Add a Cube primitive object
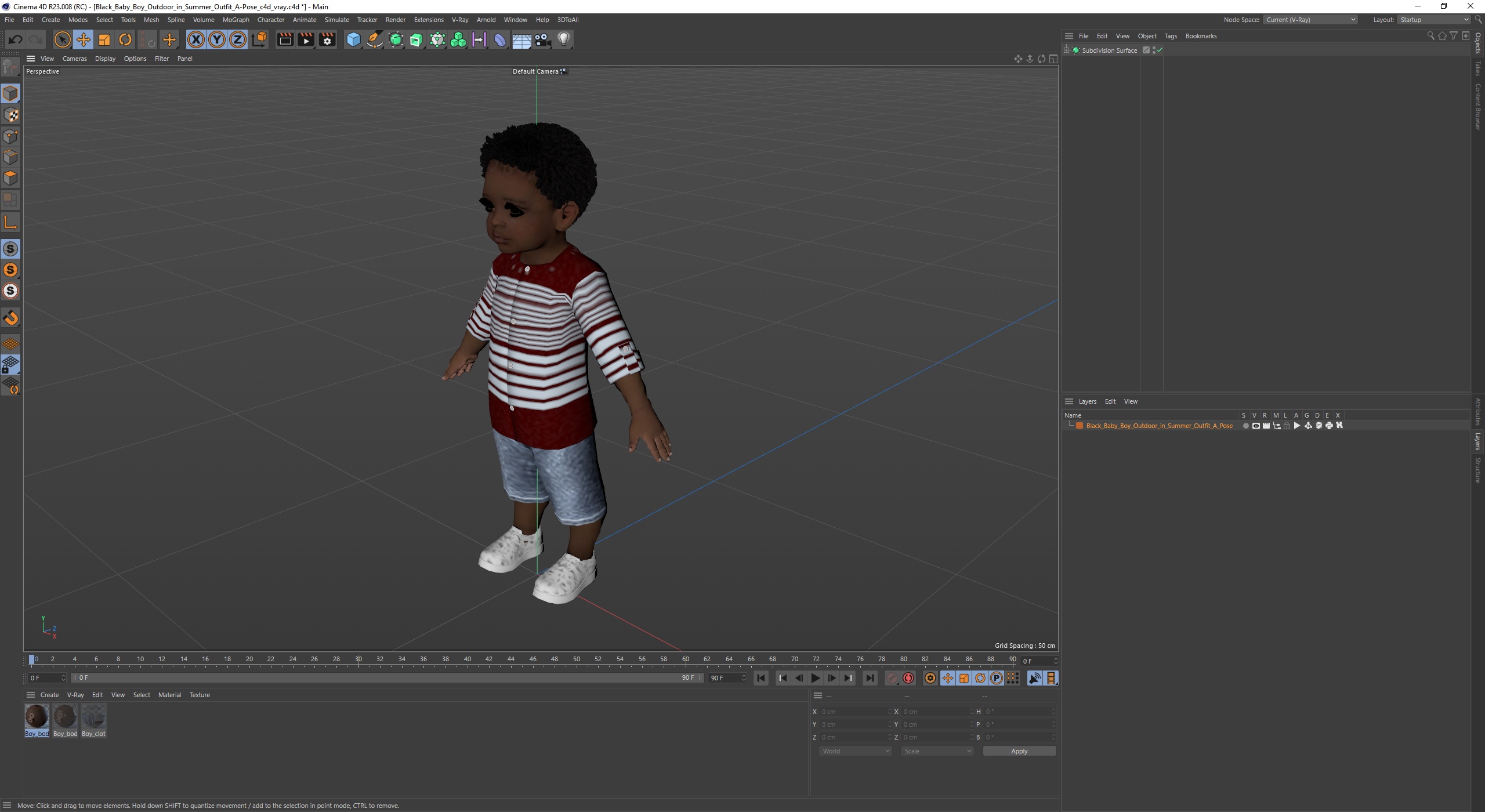This screenshot has width=1485, height=812. (353, 39)
